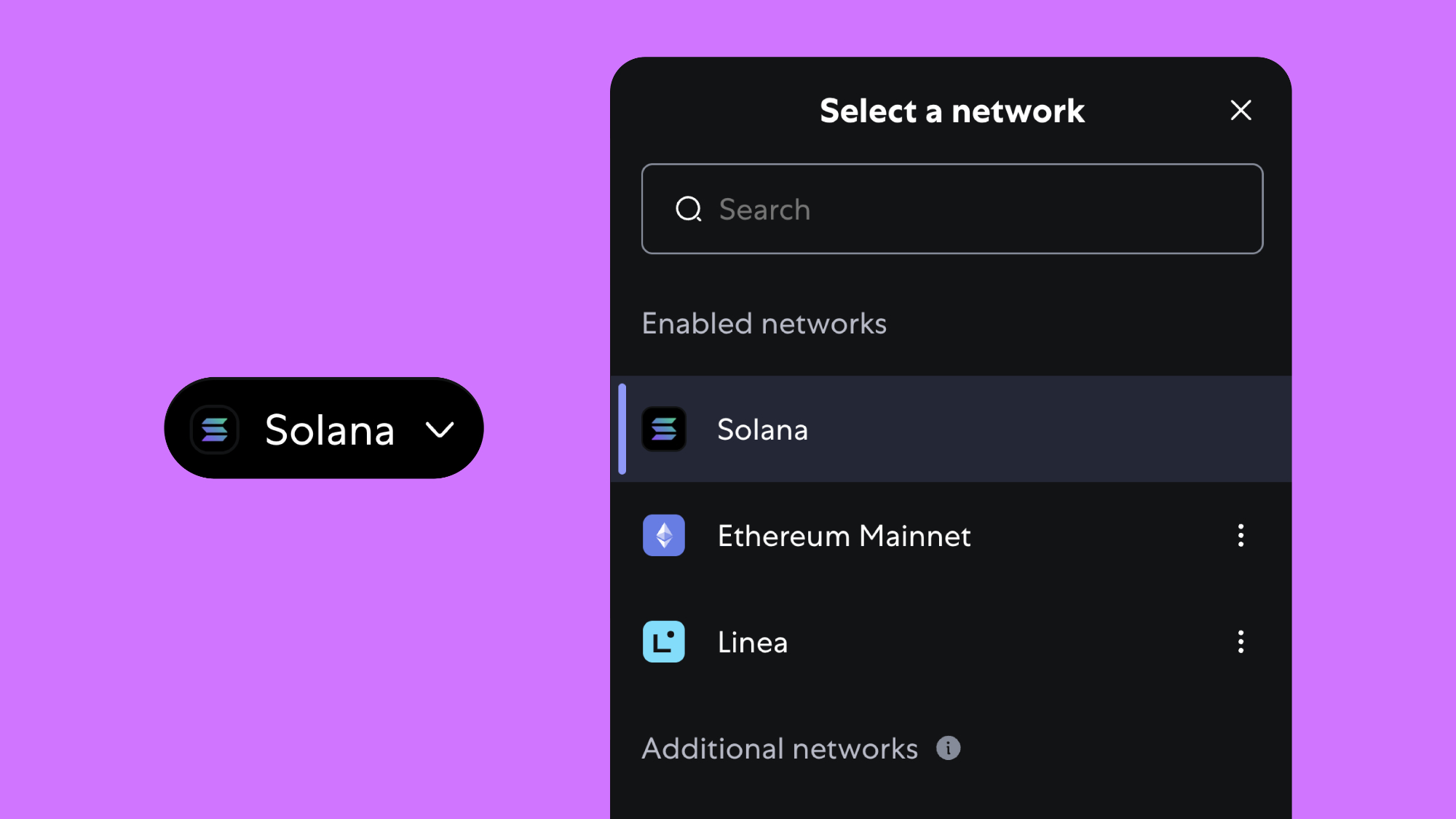The width and height of the screenshot is (1456, 819).
Task: Click the Enabled networks section heading
Action: [764, 324]
